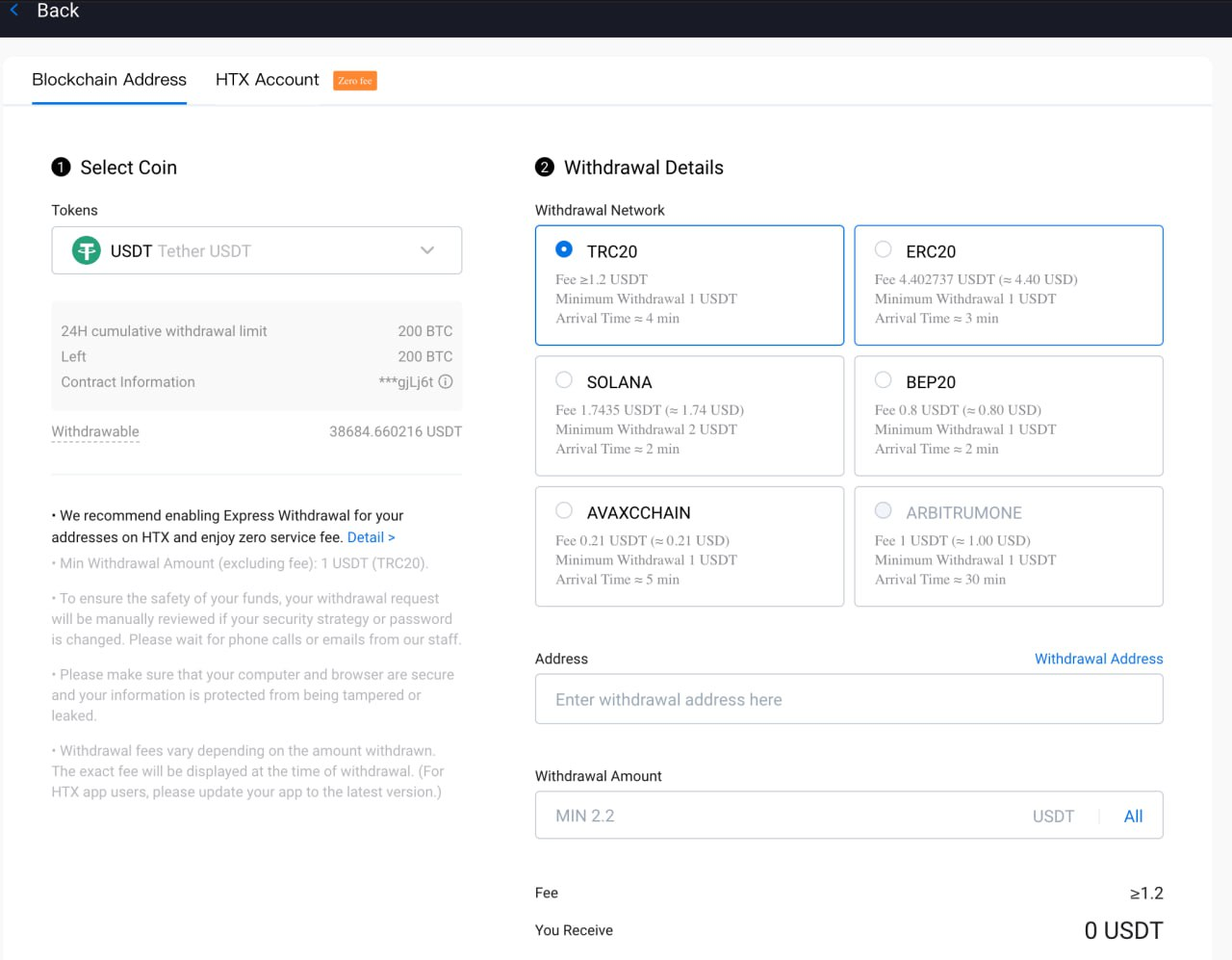Click the Tether USDT coin icon
1232x960 pixels.
(87, 251)
